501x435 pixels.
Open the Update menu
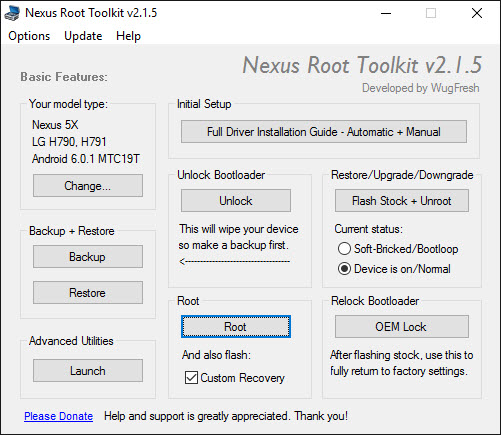point(83,36)
